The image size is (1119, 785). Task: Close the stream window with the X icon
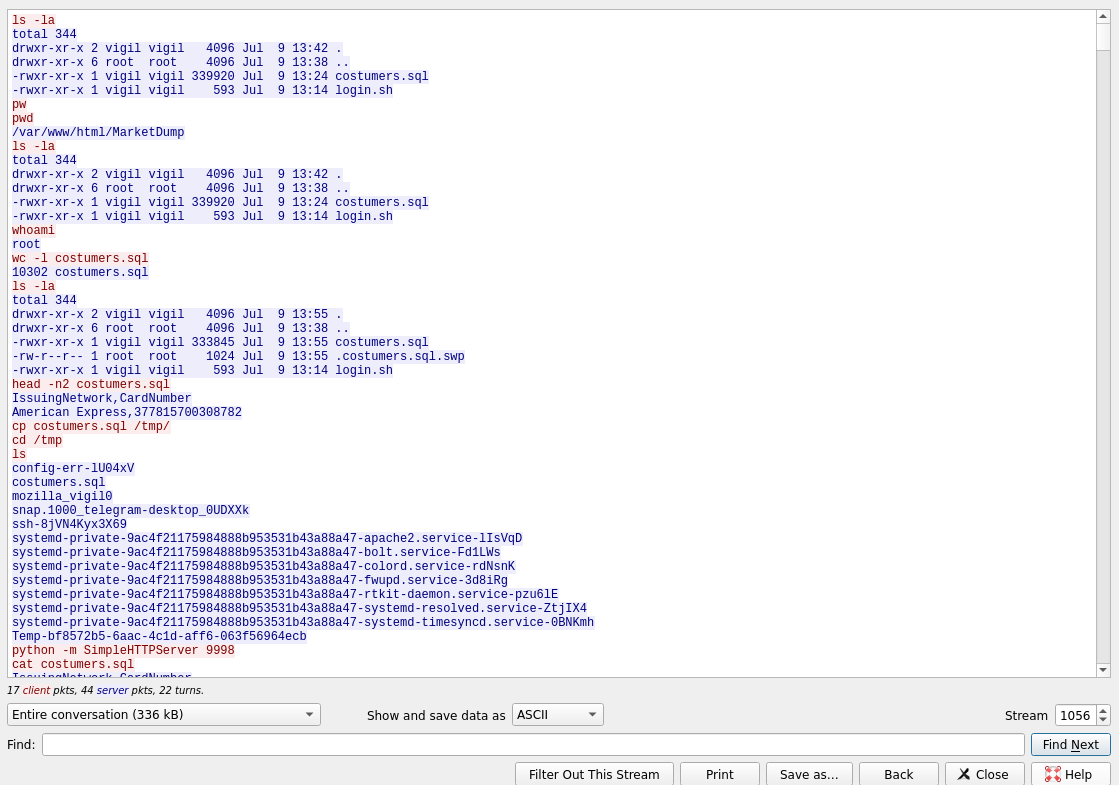[x=984, y=774]
